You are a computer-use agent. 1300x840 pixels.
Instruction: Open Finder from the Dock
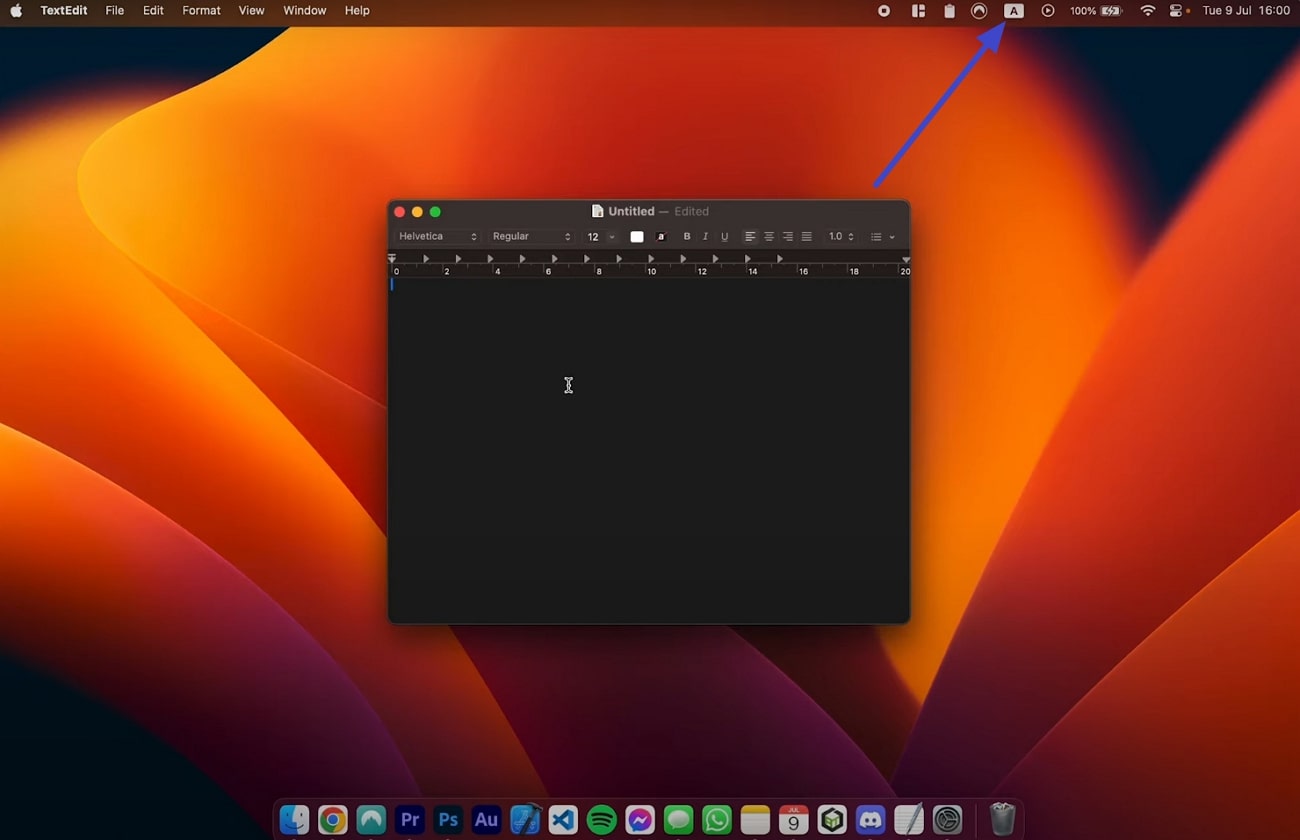(294, 820)
